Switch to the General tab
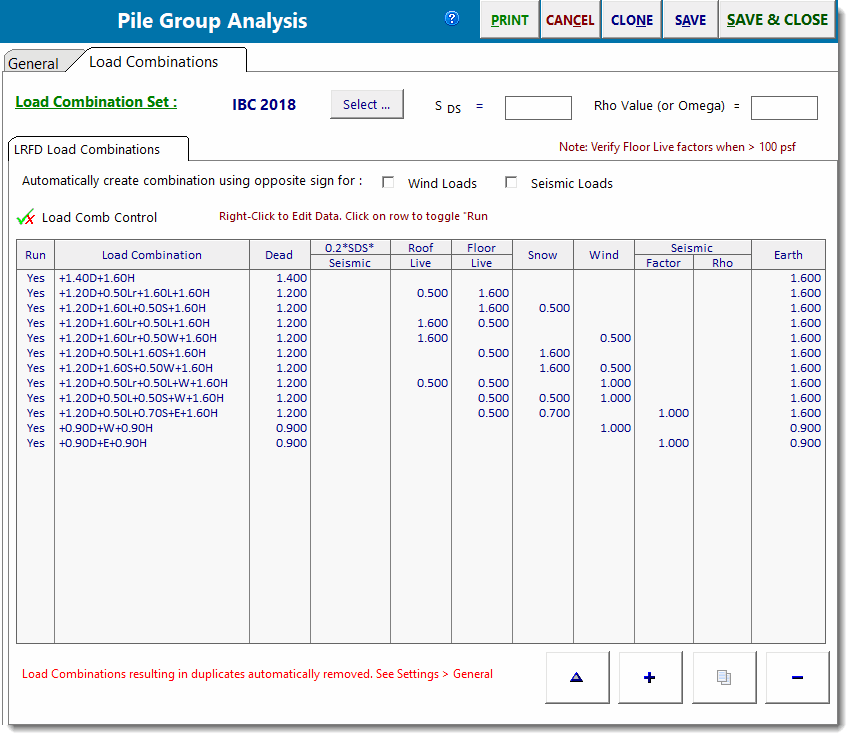853x740 pixels. tap(33, 63)
